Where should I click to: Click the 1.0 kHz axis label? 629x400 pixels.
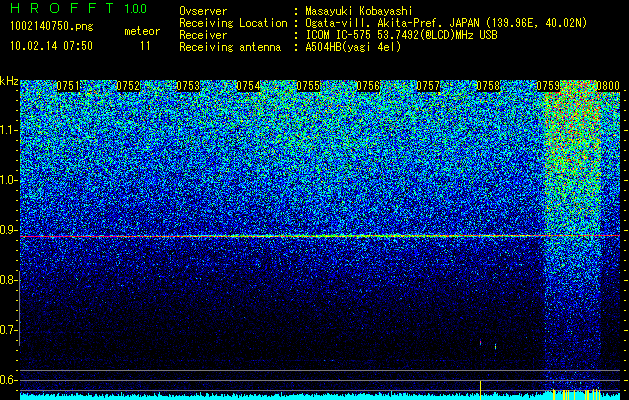click(8, 180)
